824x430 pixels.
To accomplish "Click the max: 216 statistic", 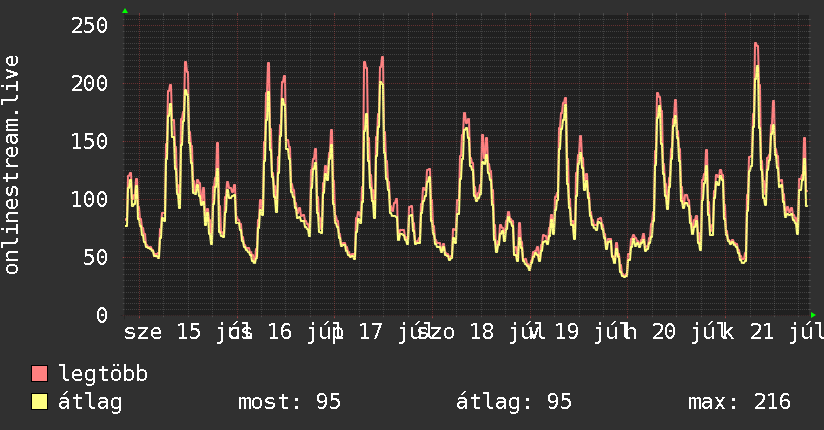I will tap(739, 402).
